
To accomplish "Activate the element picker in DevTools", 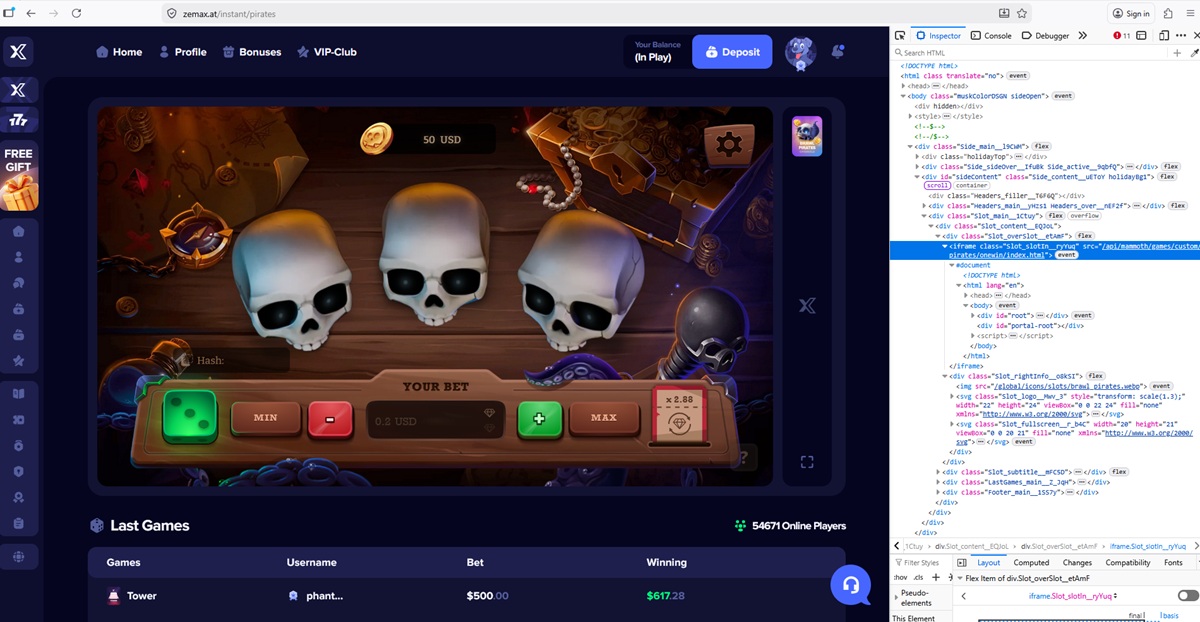I will [x=900, y=35].
